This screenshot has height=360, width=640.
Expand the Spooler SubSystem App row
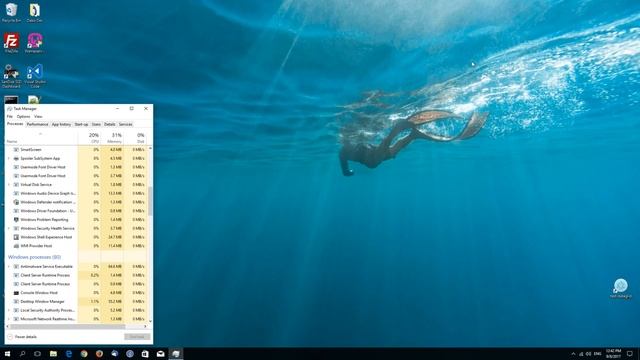click(9, 158)
